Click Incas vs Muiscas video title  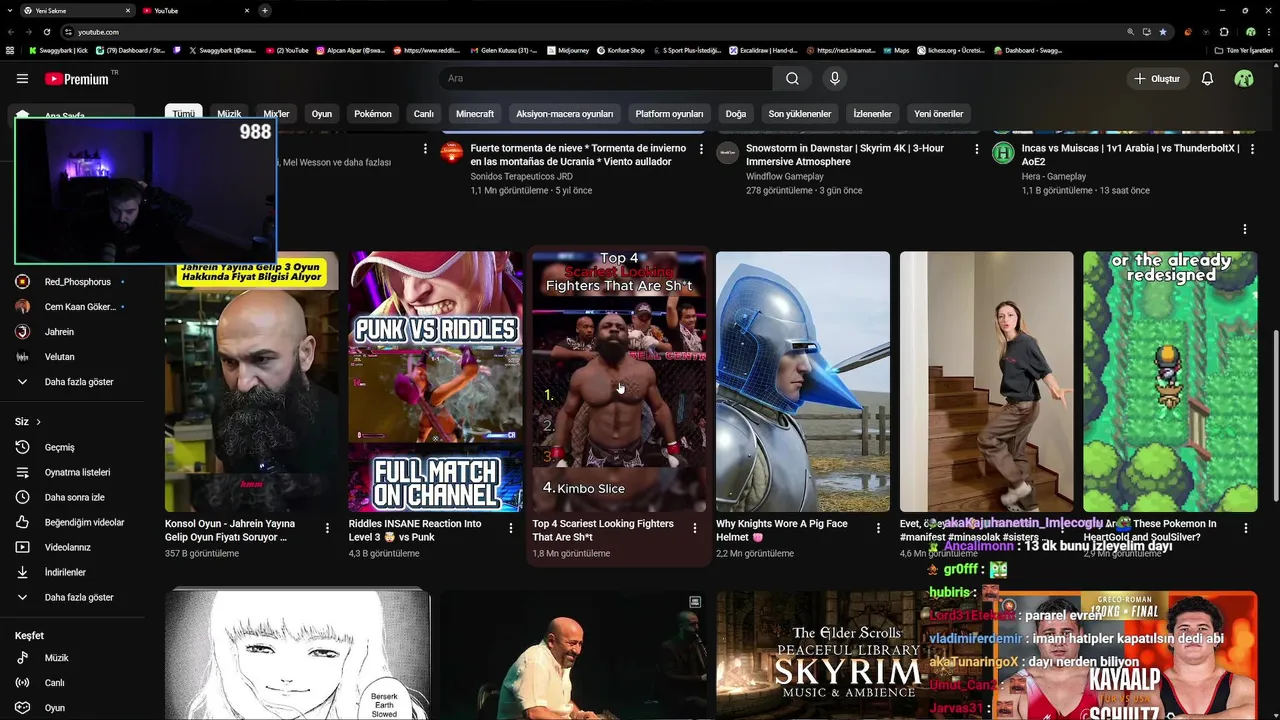tap(1130, 155)
